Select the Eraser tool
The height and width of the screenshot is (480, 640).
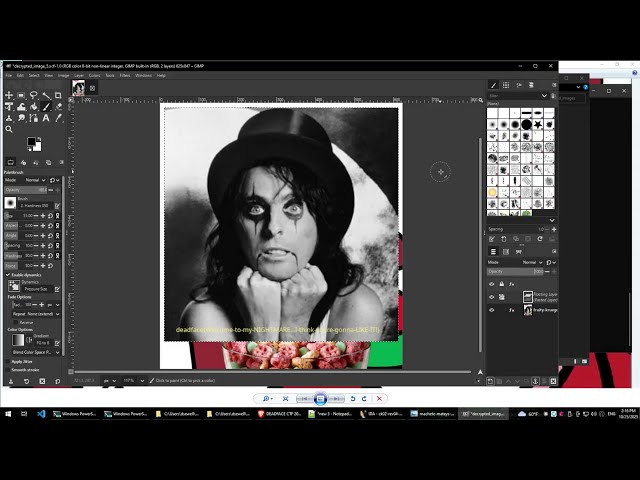coord(58,107)
